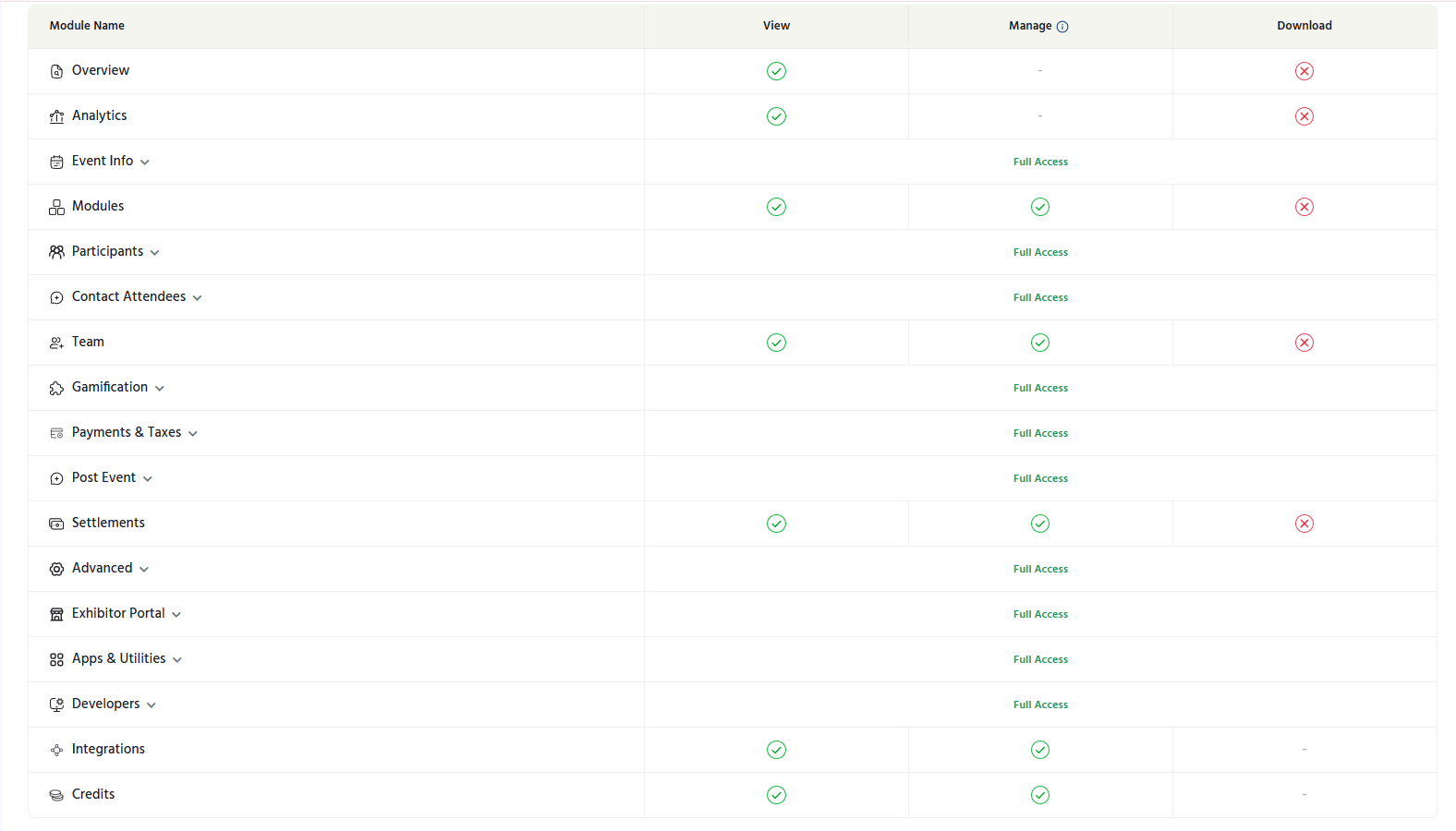Click the Settlements wallet icon
Screen dimensions: 1456x831
56,524
